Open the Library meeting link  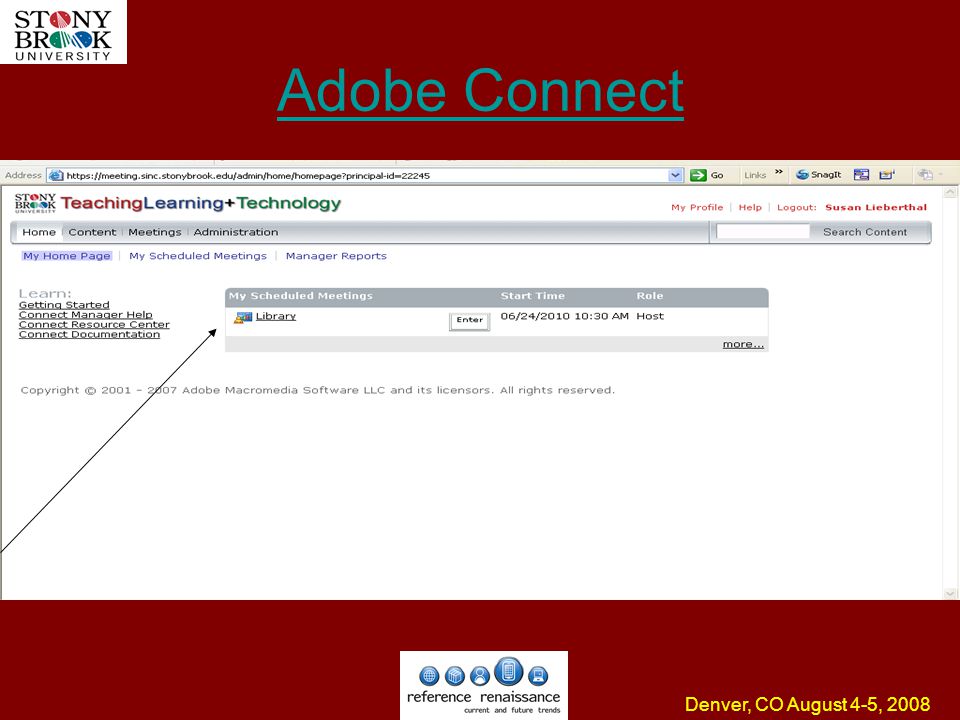click(x=276, y=316)
